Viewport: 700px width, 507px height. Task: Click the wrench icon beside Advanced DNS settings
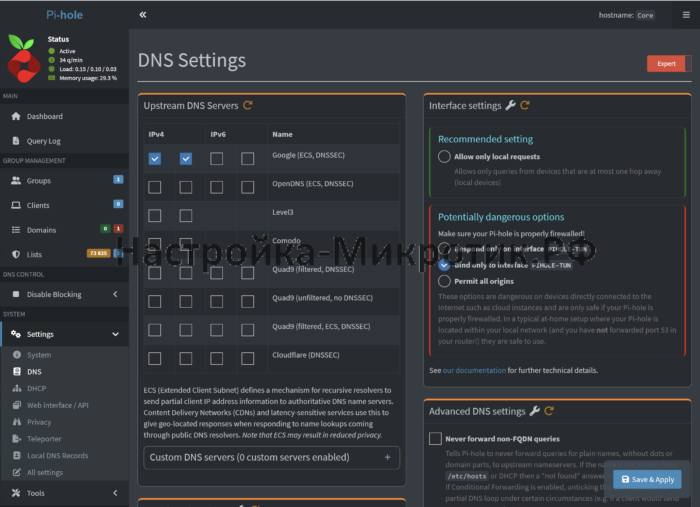pos(534,411)
